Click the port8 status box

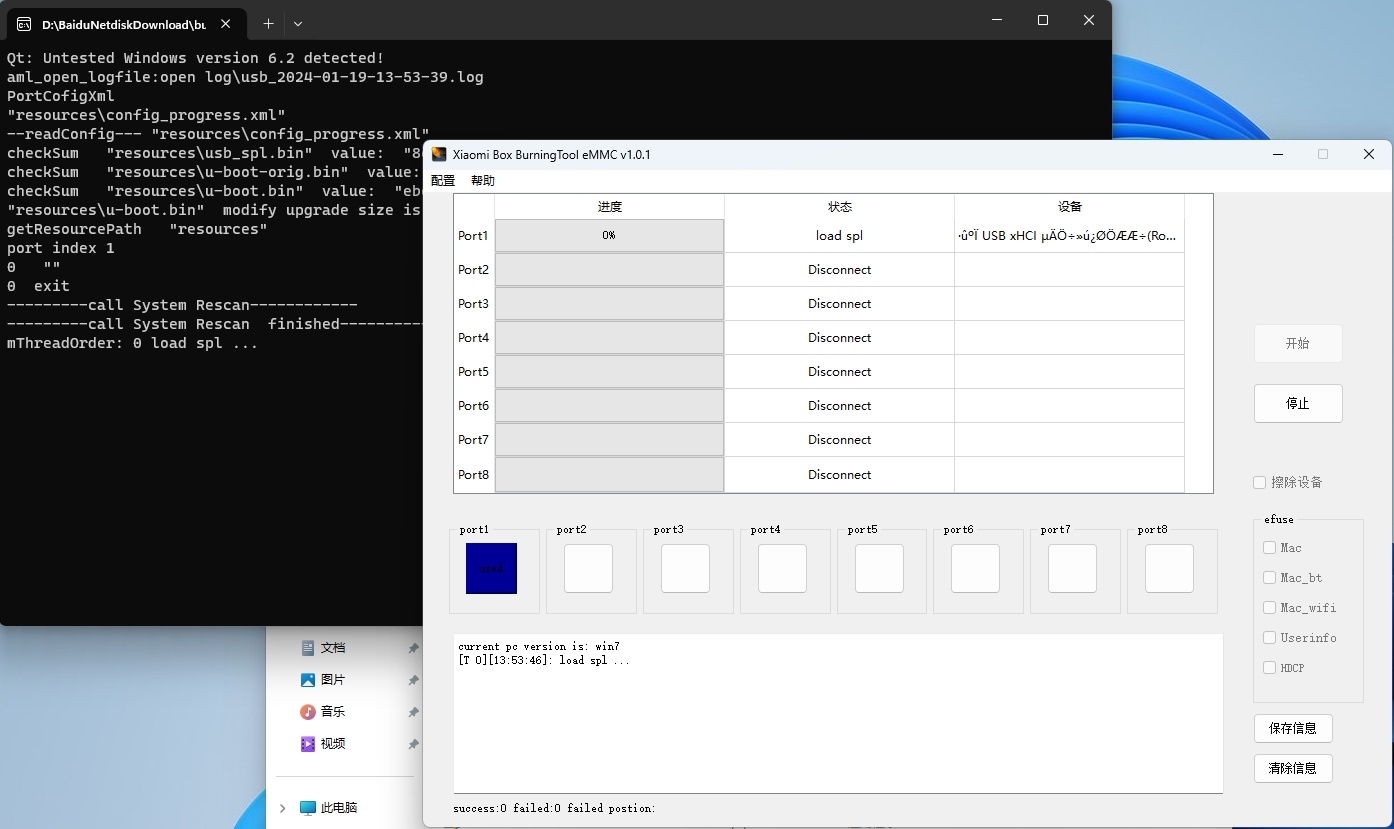pyautogui.click(x=1169, y=568)
